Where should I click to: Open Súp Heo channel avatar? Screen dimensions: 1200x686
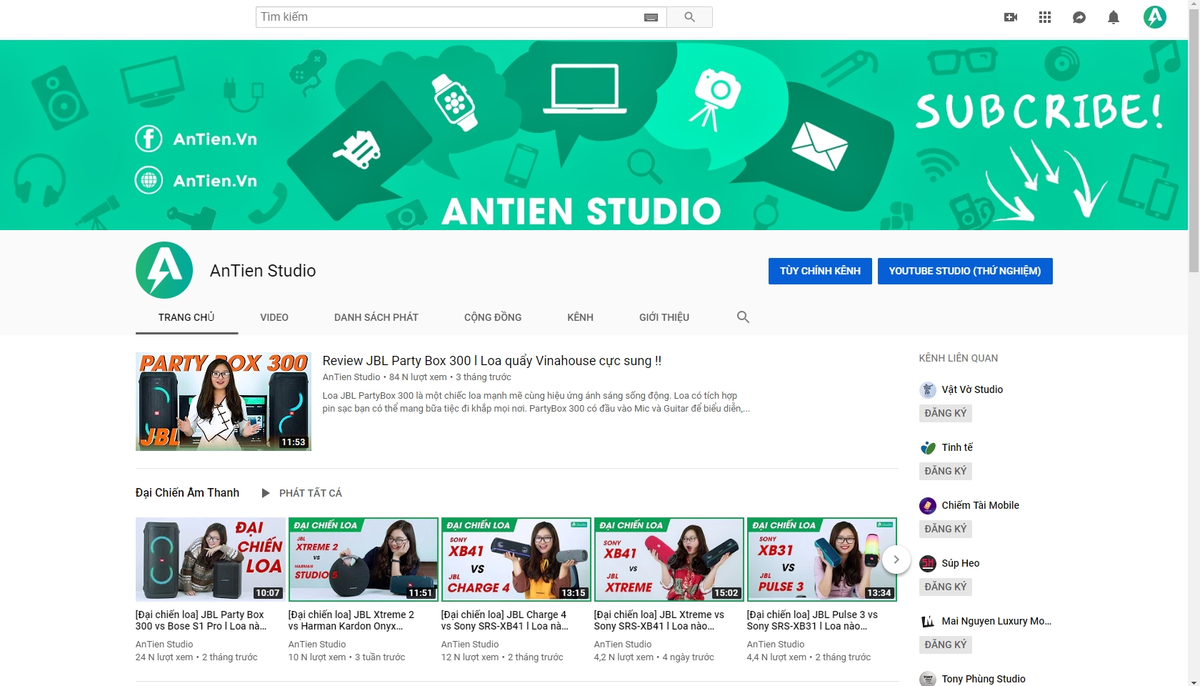(x=928, y=563)
